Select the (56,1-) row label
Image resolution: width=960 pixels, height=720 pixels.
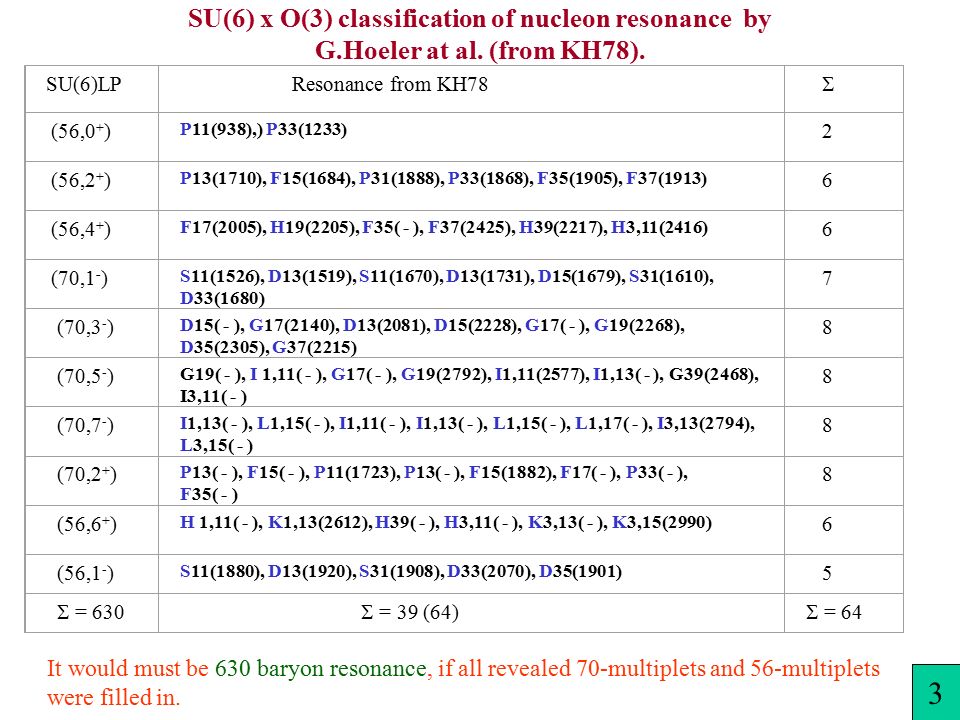[x=85, y=574]
